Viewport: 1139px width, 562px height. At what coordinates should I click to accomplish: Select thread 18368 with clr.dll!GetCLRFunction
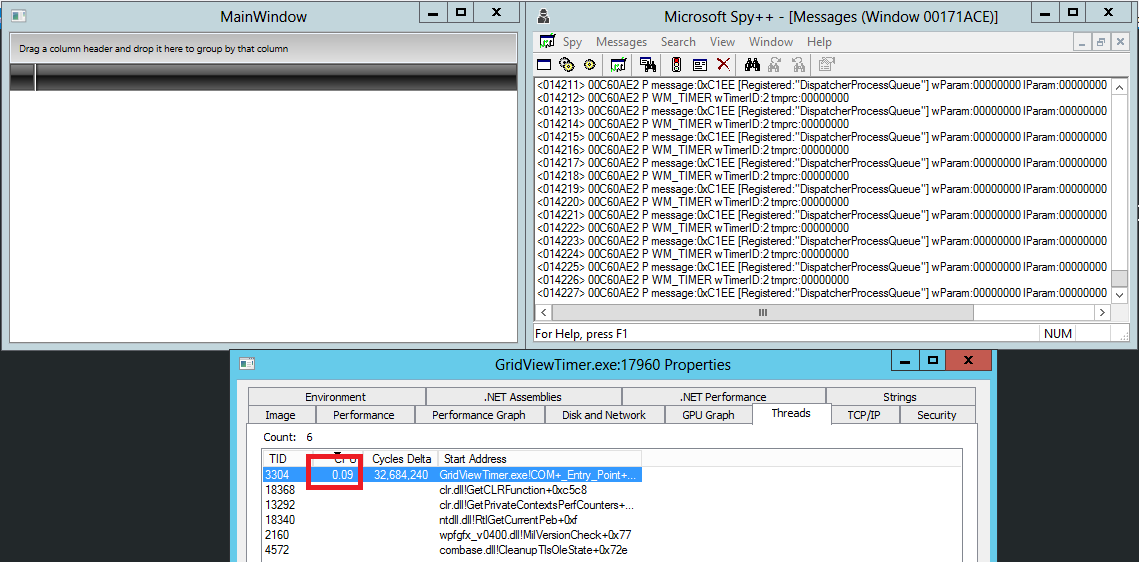pos(452,490)
